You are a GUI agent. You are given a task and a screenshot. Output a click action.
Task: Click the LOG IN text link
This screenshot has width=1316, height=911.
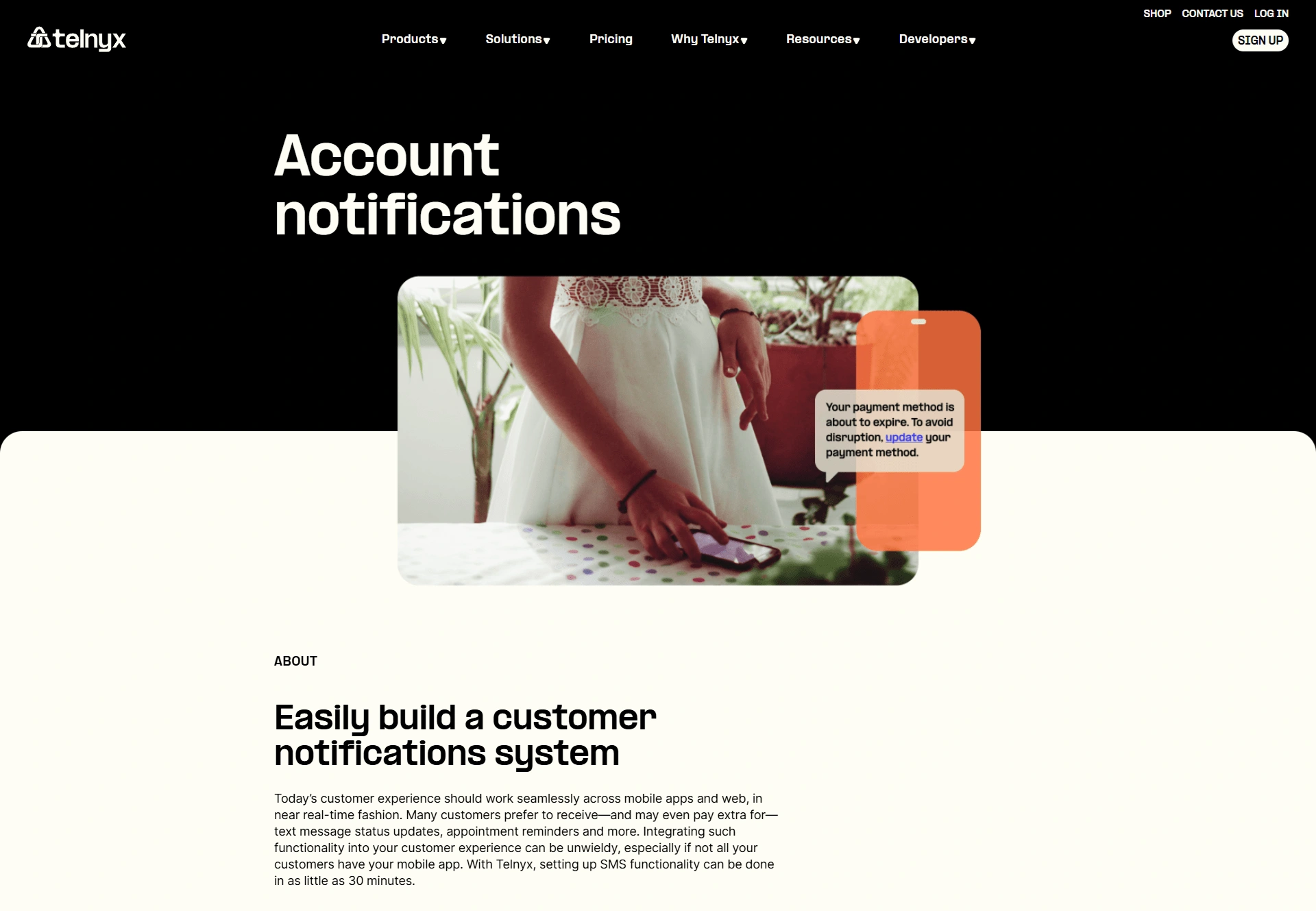pos(1270,13)
